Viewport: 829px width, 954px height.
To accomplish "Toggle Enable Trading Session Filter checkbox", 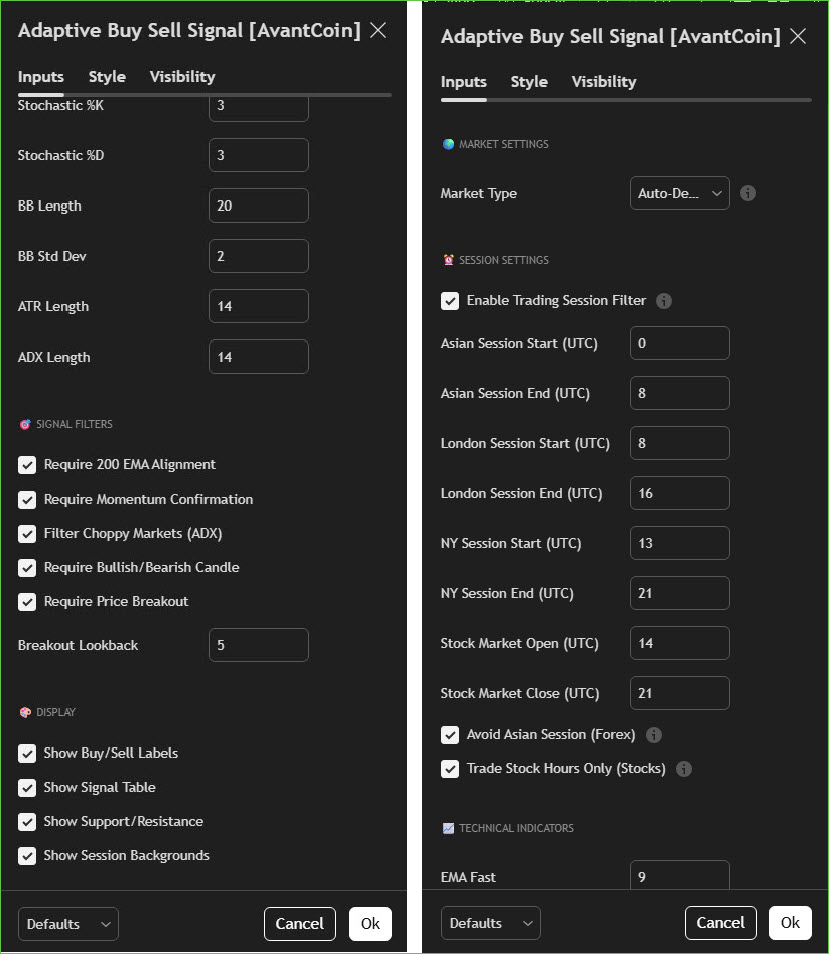I will [x=450, y=301].
